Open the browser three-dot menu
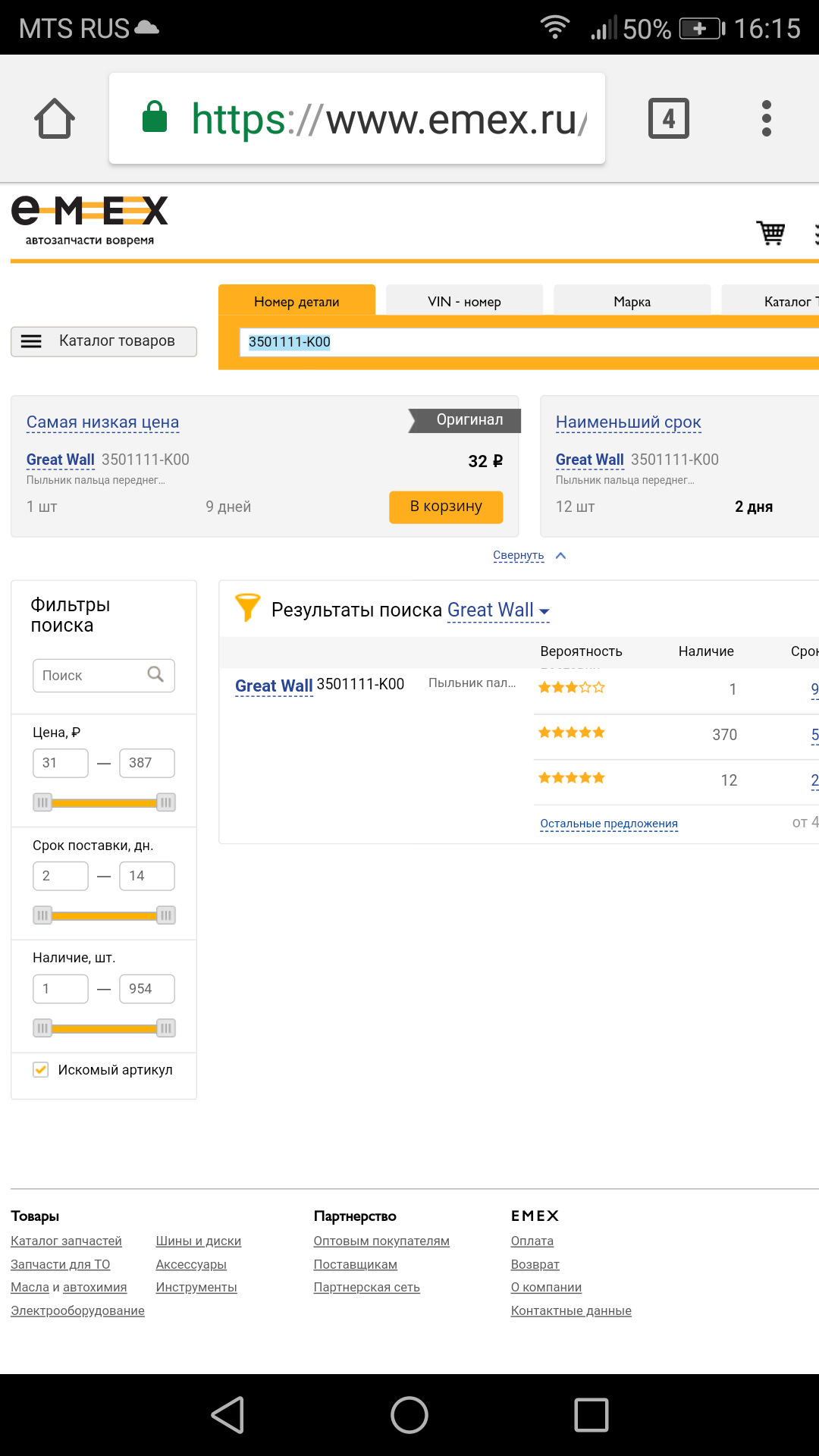 pos(766,119)
